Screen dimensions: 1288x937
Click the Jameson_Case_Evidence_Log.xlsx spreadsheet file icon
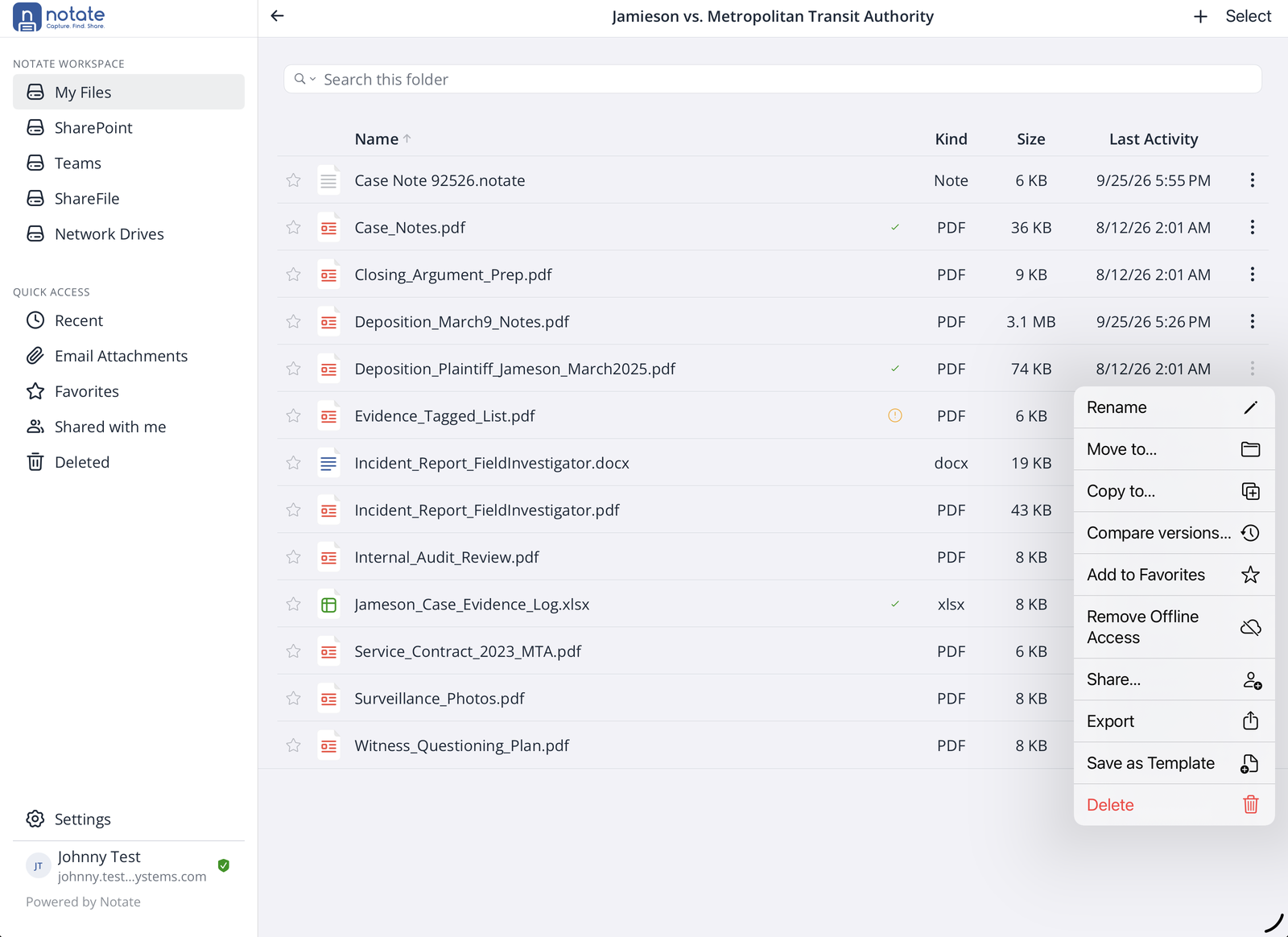(328, 605)
